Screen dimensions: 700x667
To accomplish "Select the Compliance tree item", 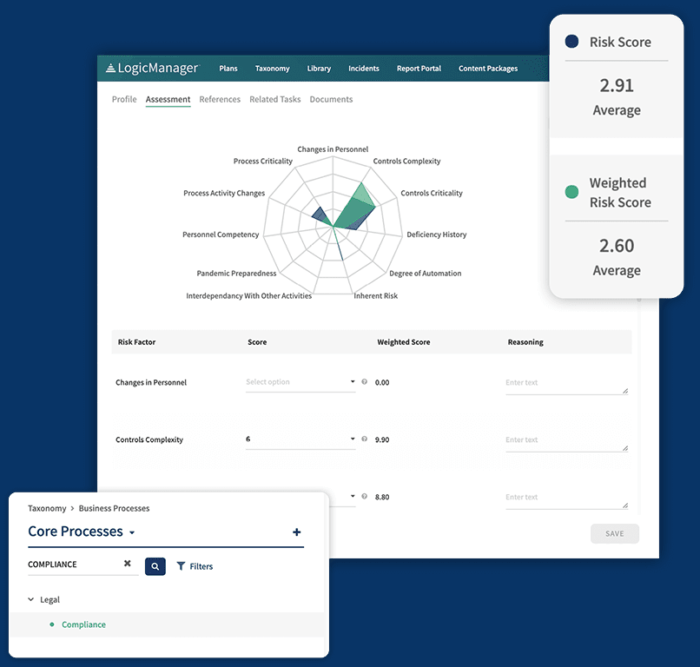I will [83, 624].
